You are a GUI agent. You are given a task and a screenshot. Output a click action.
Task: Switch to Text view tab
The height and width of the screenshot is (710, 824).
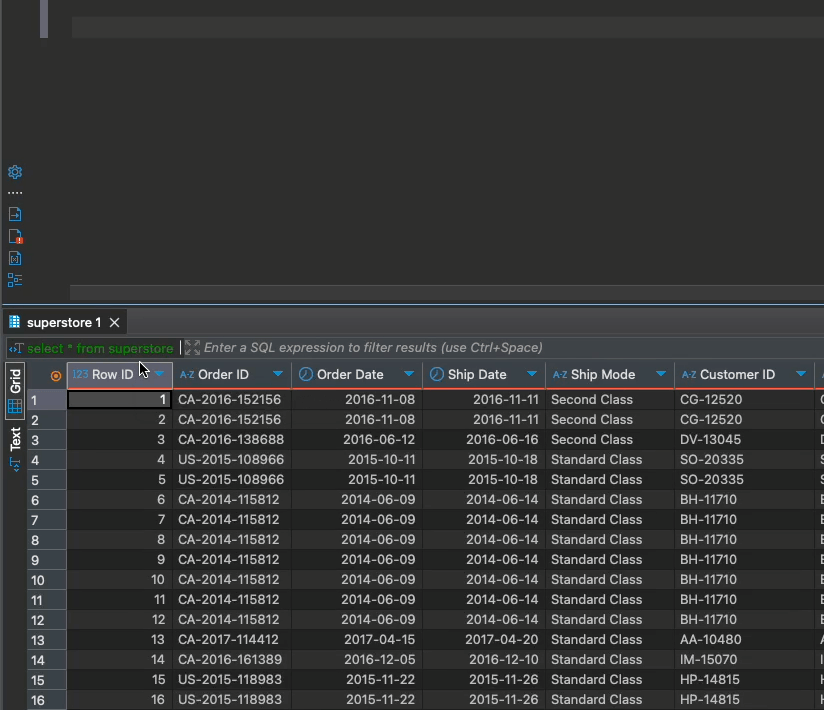pyautogui.click(x=15, y=439)
